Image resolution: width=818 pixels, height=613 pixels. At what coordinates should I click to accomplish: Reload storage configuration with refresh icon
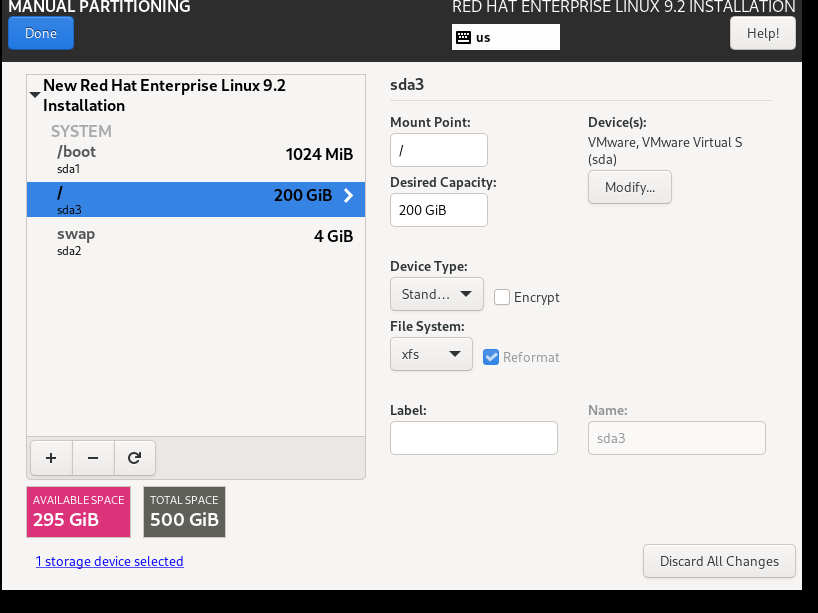135,458
